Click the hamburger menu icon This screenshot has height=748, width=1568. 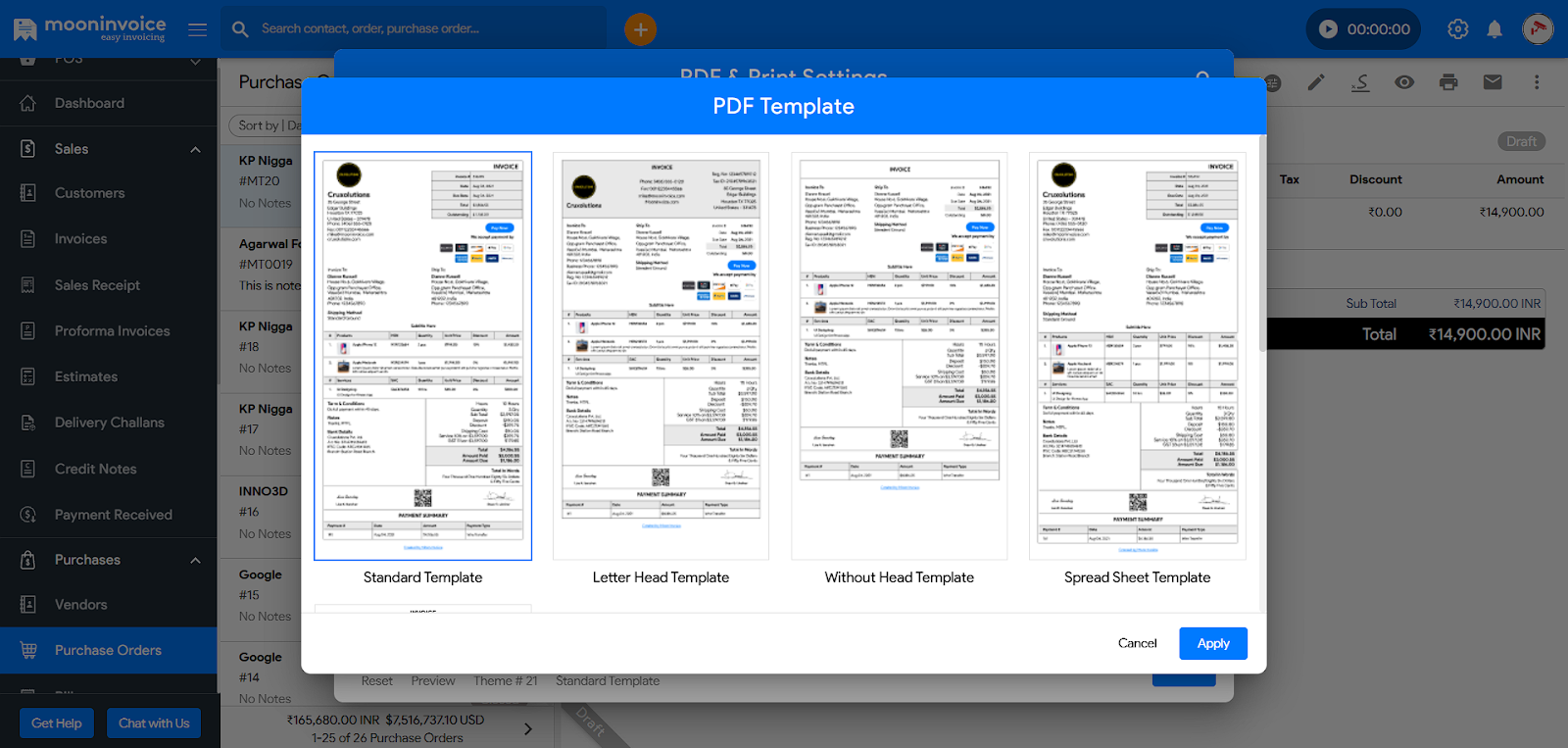(x=197, y=29)
